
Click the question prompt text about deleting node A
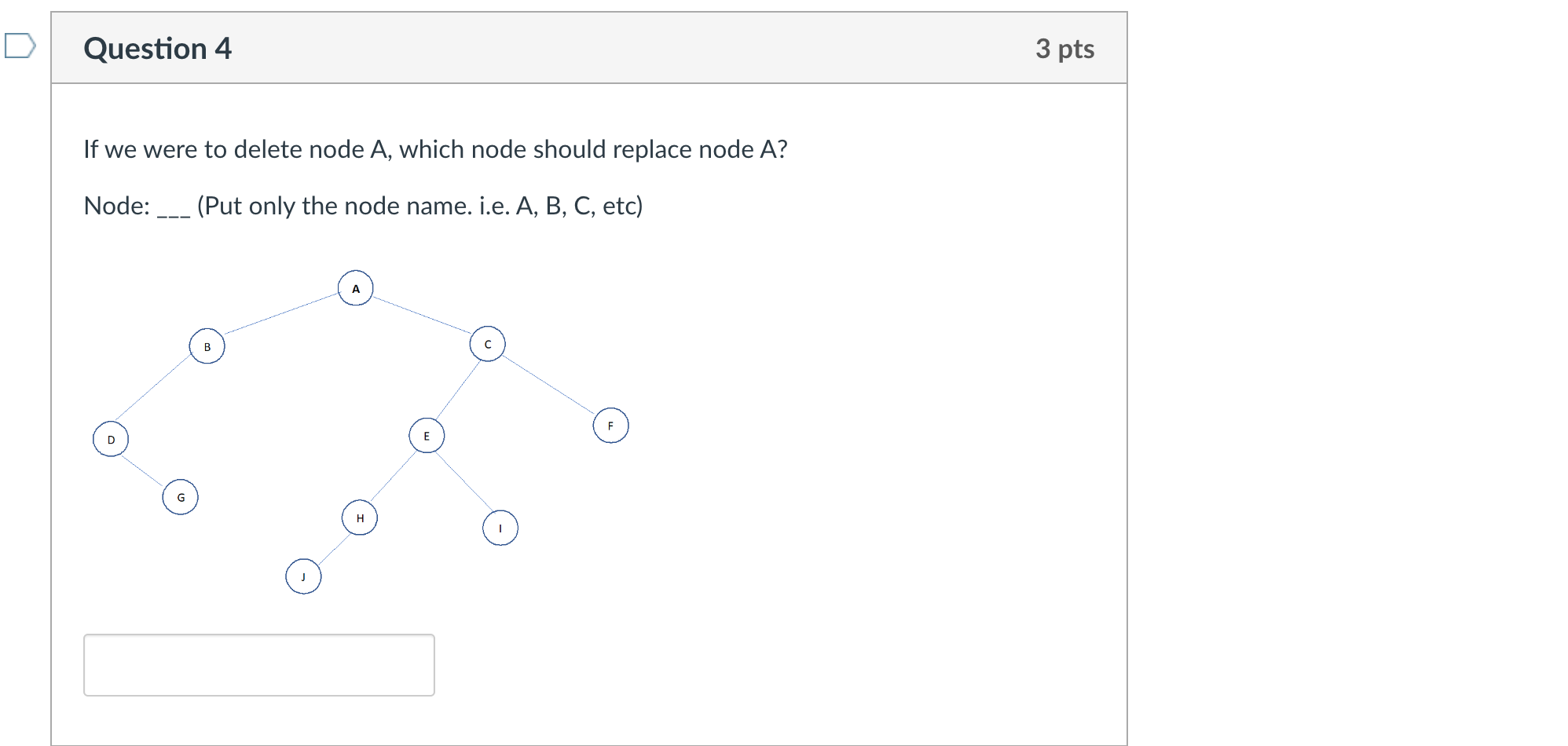435,148
